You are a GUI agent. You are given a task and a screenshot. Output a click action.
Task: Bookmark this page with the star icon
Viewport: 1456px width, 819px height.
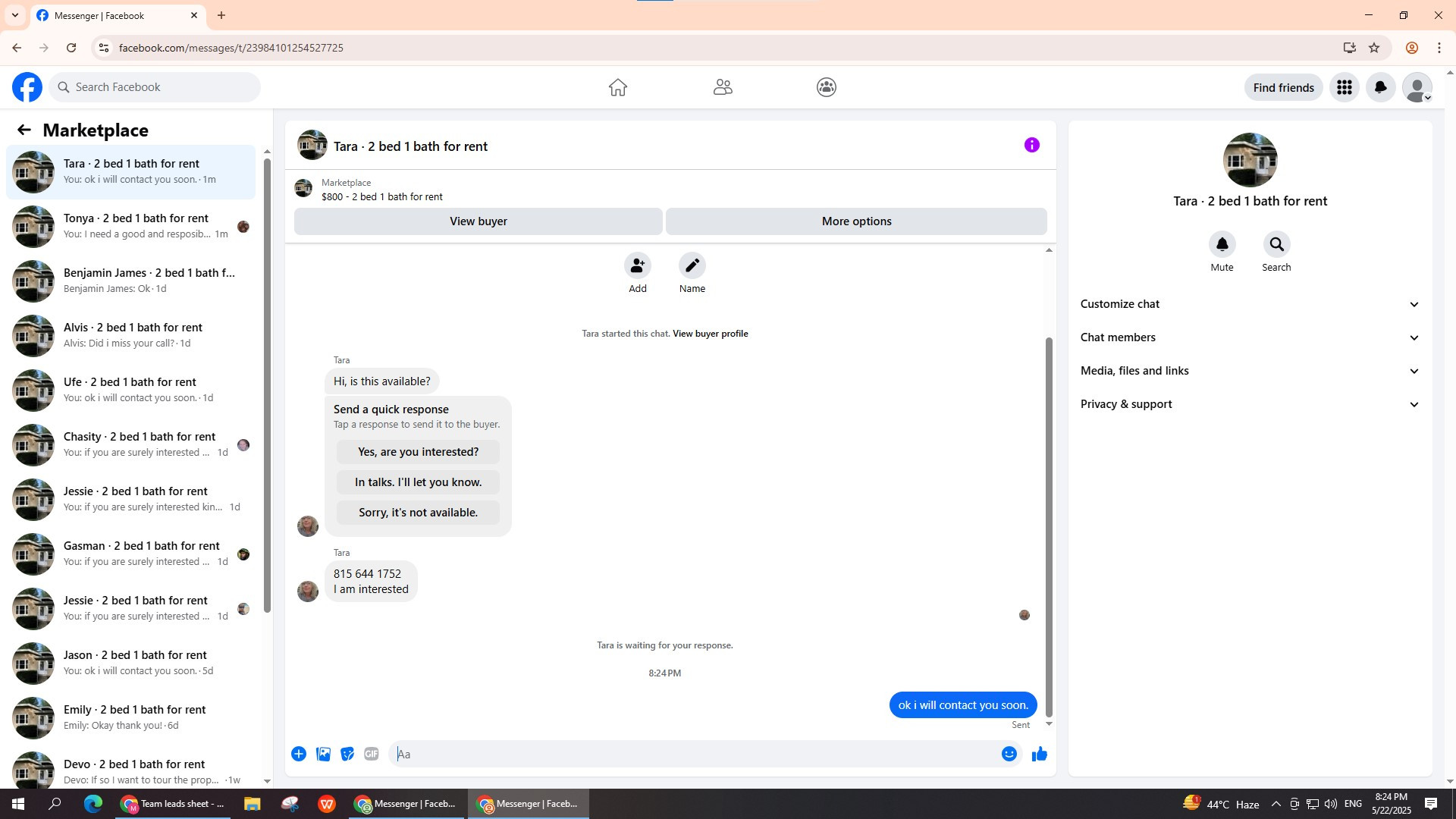(x=1374, y=48)
